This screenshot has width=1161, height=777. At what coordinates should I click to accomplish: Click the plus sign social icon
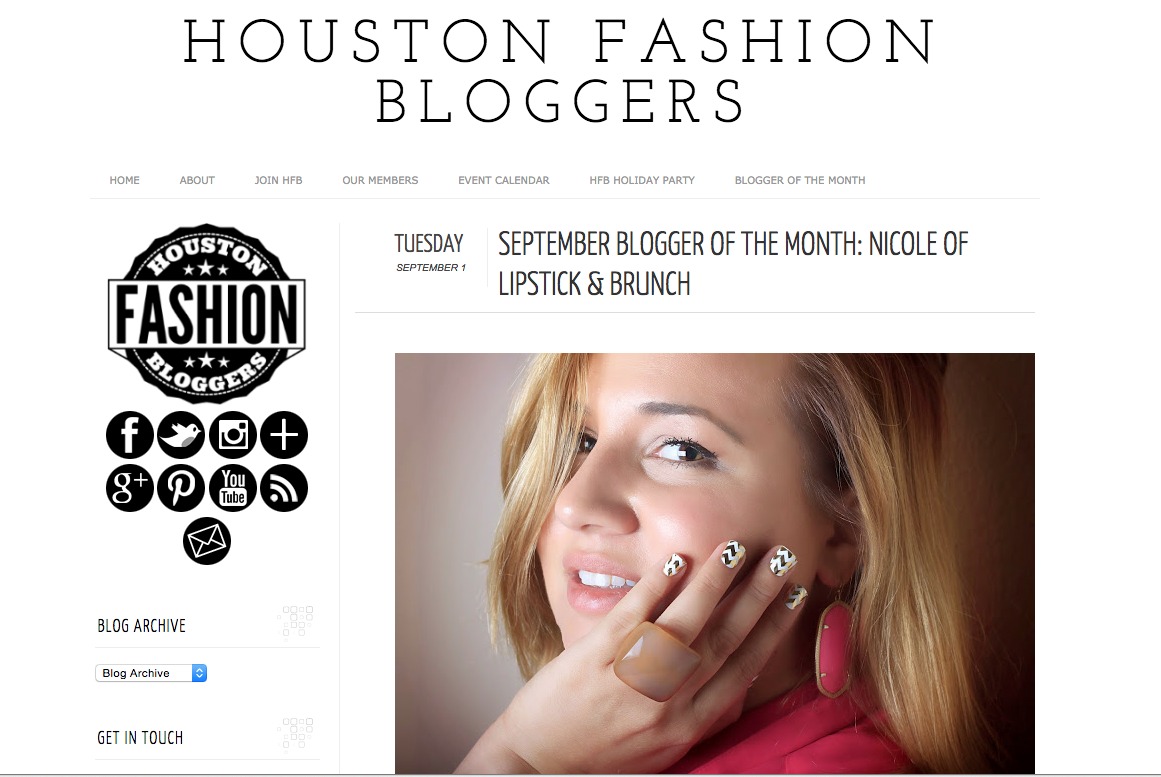pyautogui.click(x=284, y=435)
